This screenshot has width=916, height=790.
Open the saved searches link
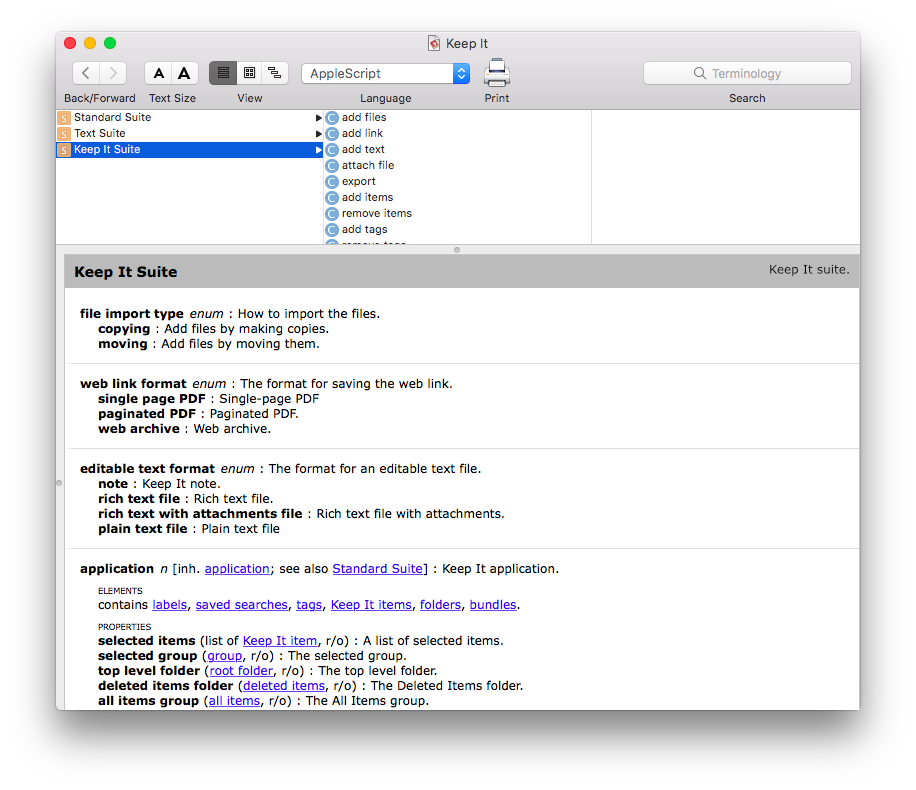tap(242, 605)
